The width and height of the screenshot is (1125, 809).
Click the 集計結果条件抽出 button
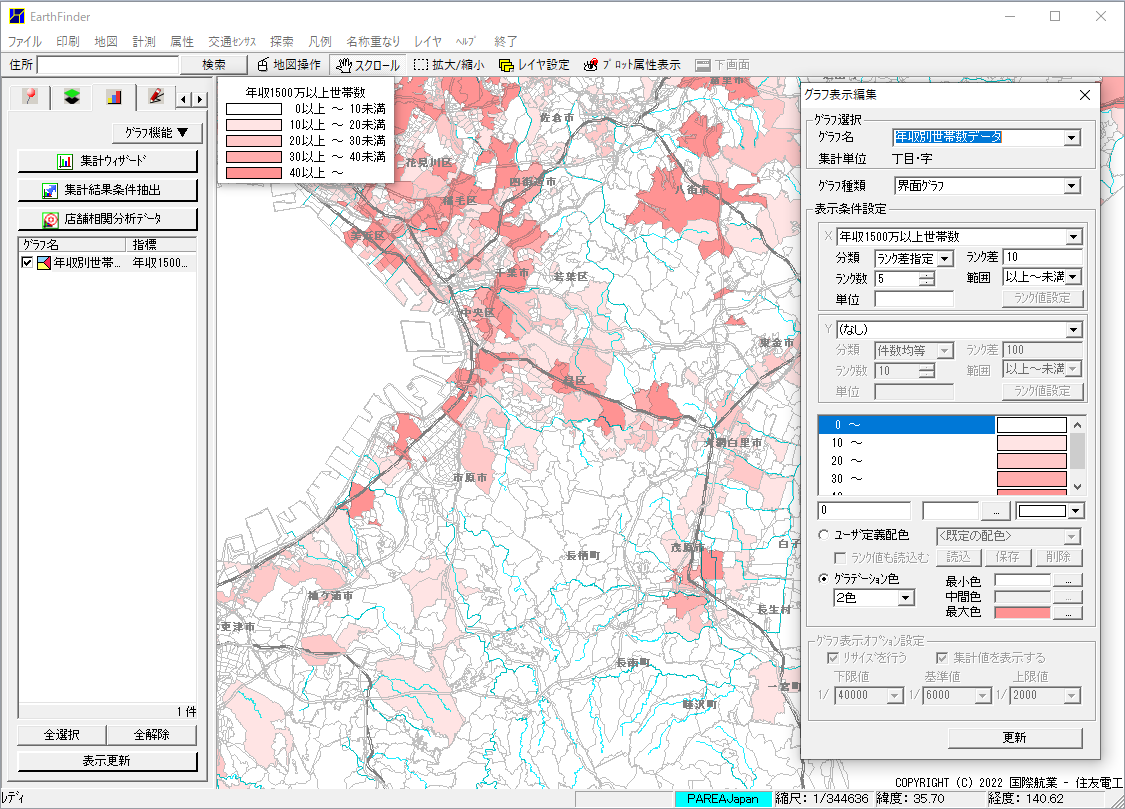coord(108,190)
